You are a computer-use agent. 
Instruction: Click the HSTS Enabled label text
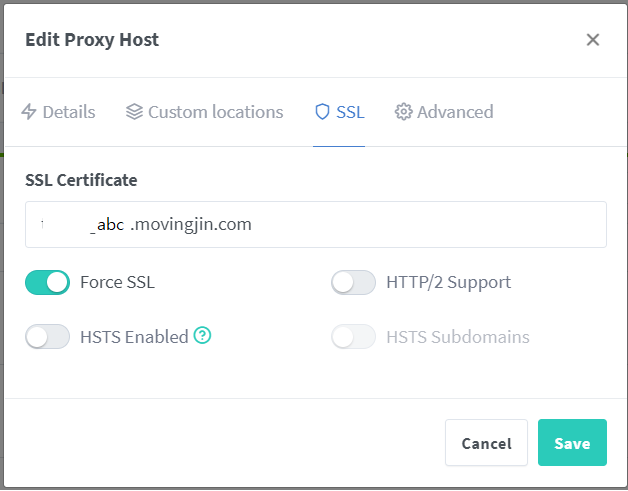point(134,337)
